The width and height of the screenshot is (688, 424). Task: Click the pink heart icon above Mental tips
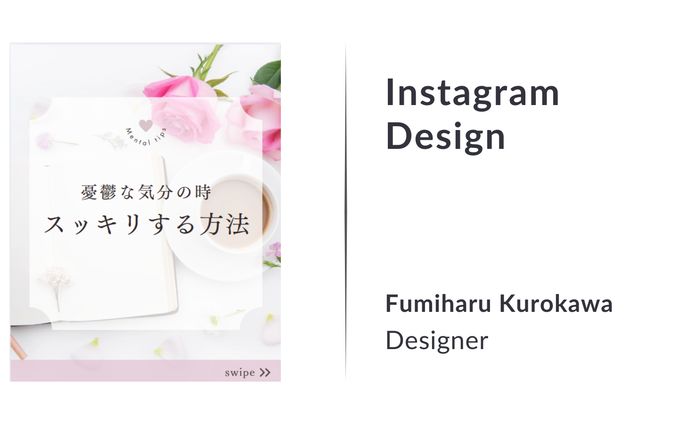(x=146, y=126)
